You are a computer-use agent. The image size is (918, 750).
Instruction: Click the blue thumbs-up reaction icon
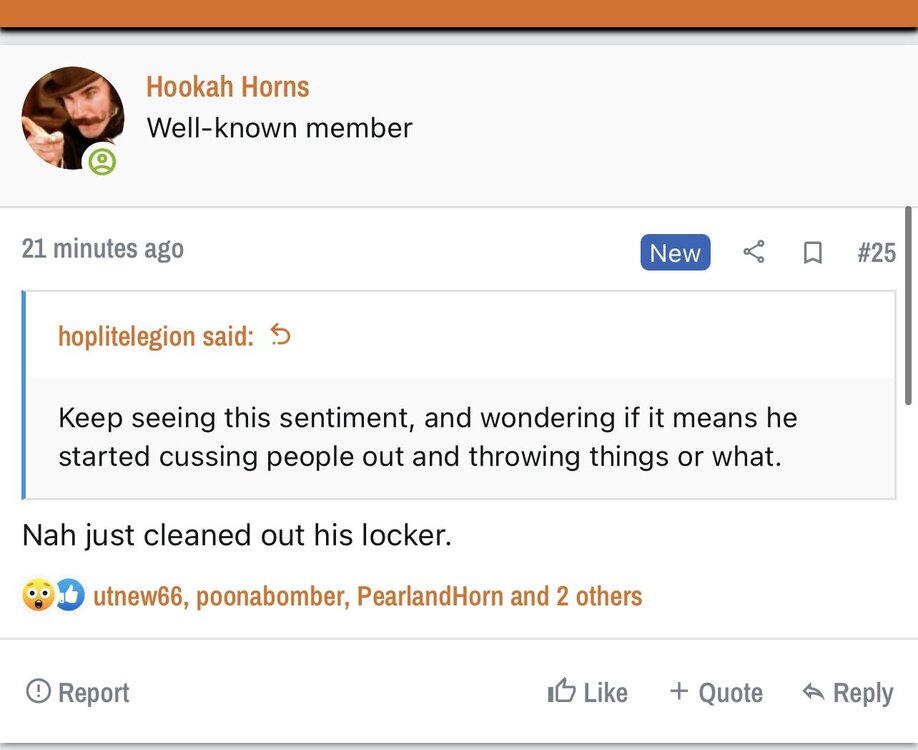click(68, 596)
